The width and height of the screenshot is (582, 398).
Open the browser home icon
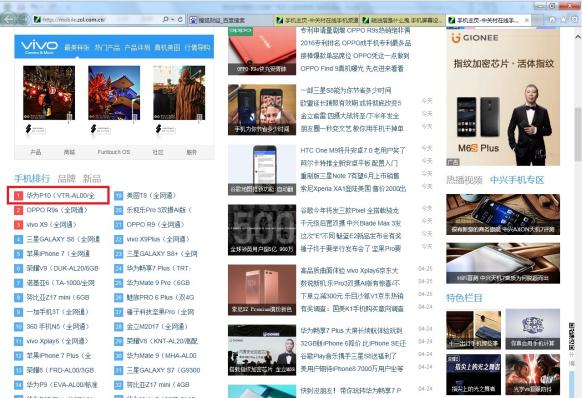click(552, 19)
